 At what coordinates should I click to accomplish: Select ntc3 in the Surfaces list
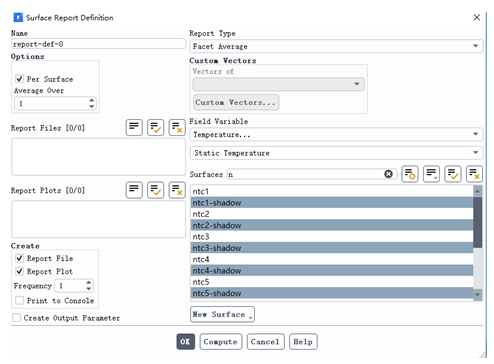pos(332,237)
